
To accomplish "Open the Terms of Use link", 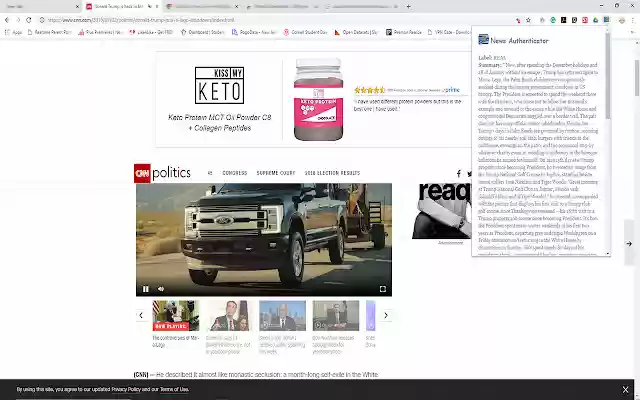I will [174, 389].
